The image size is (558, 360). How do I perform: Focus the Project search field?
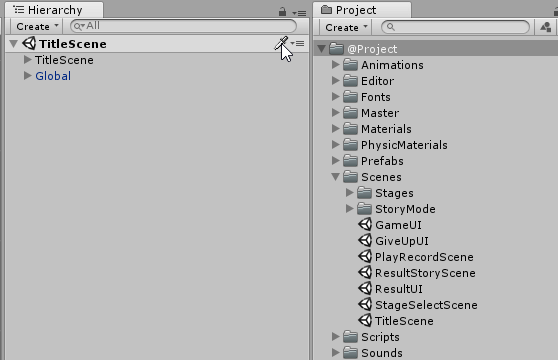click(x=456, y=27)
